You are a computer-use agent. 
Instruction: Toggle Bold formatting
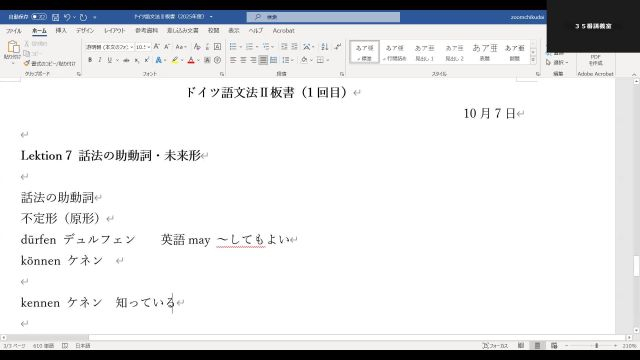coord(90,60)
